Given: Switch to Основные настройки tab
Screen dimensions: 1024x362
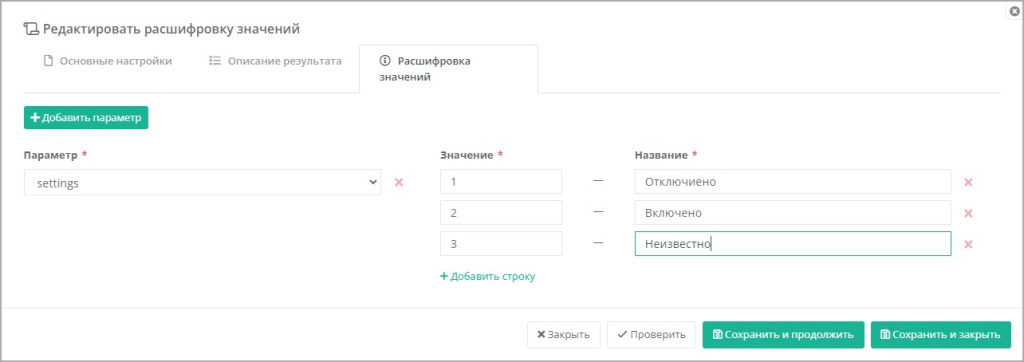Looking at the screenshot, I should [x=108, y=61].
